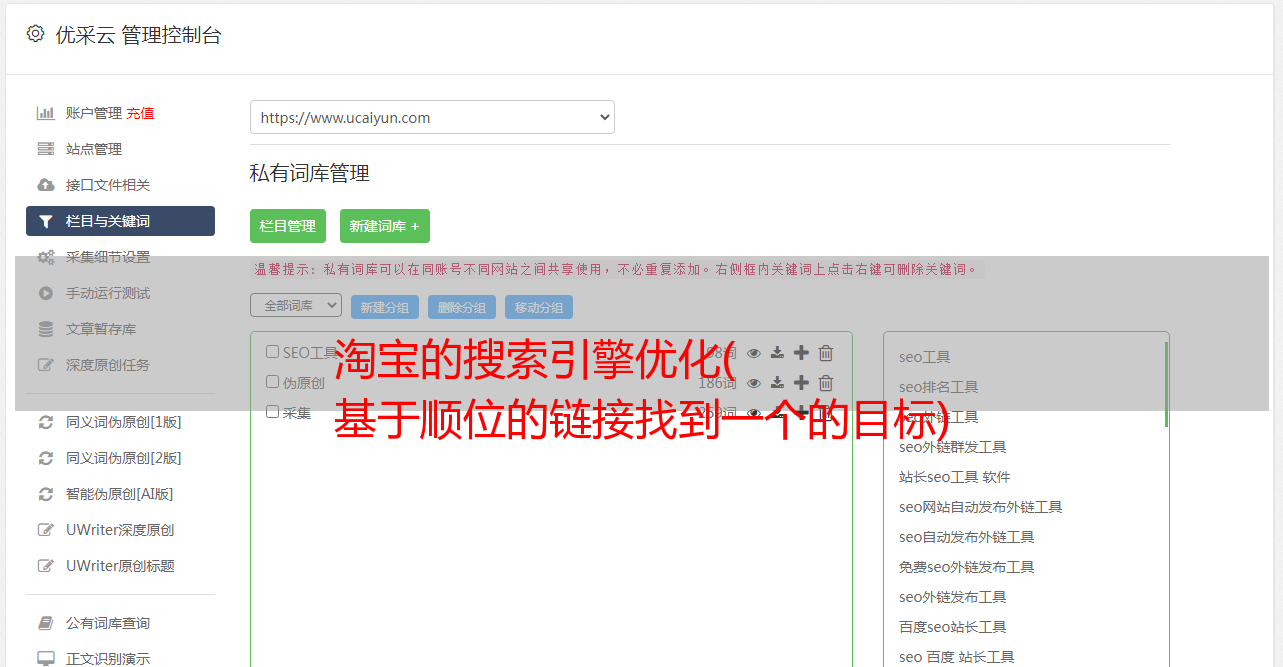Select keyword 'seo工具' in the right list
Image resolution: width=1283 pixels, height=667 pixels.
pos(925,357)
